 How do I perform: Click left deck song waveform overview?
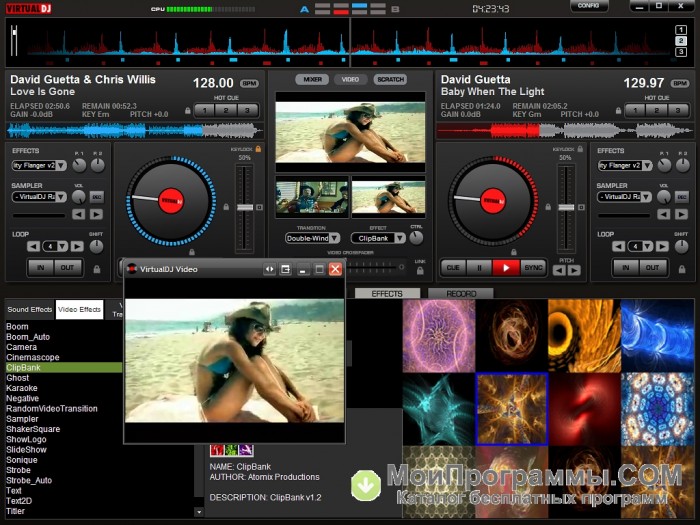(135, 131)
